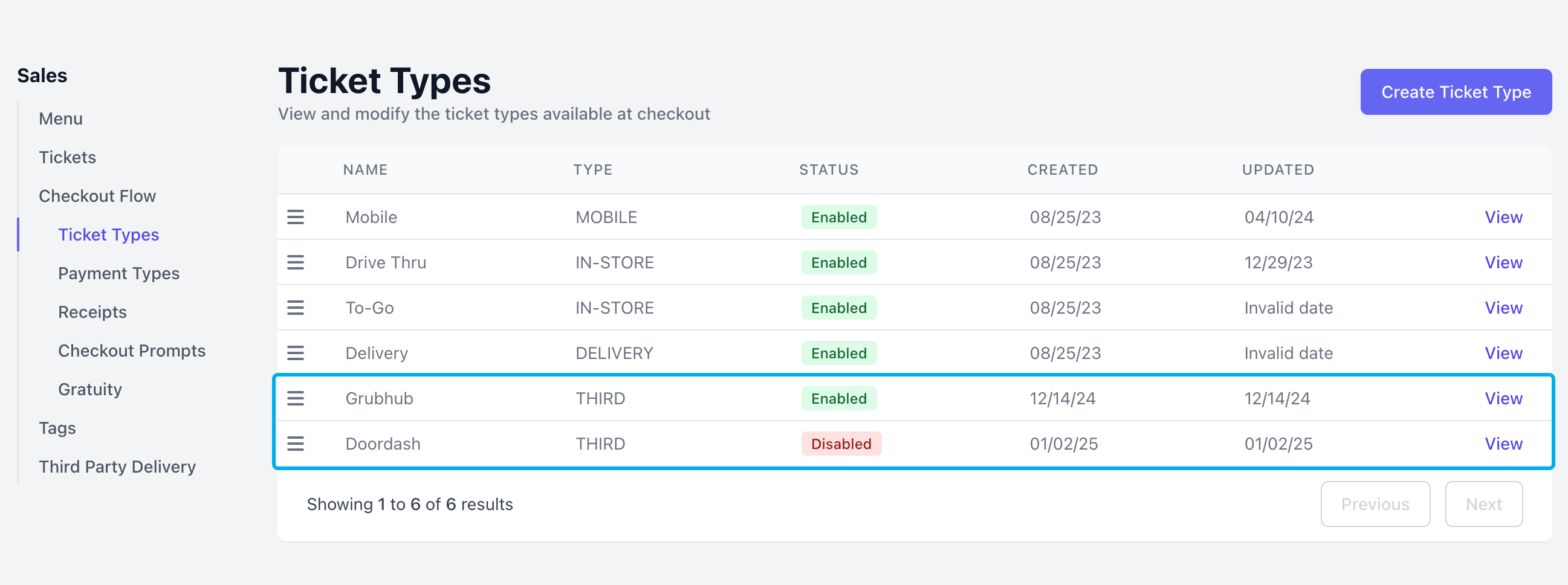Click the Previous pagination button
The image size is (1568, 585).
(1375, 504)
